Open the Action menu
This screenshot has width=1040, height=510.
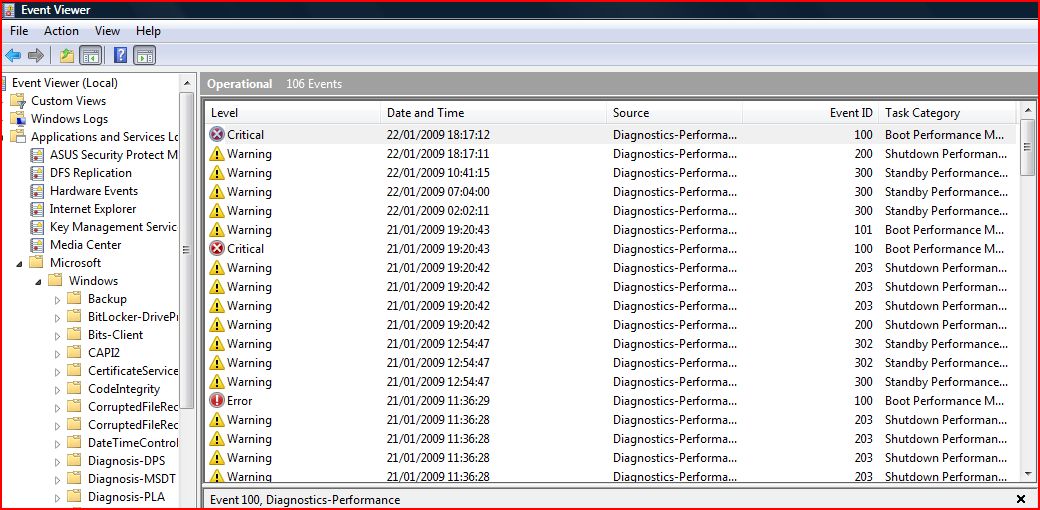pos(61,31)
